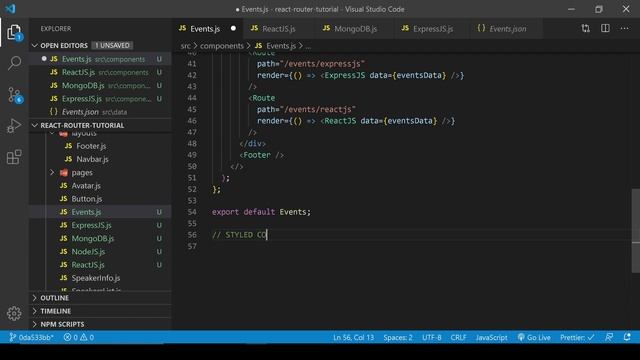The height and width of the screenshot is (360, 640).
Task: Change language mode JavaScript
Action: [x=491, y=338]
